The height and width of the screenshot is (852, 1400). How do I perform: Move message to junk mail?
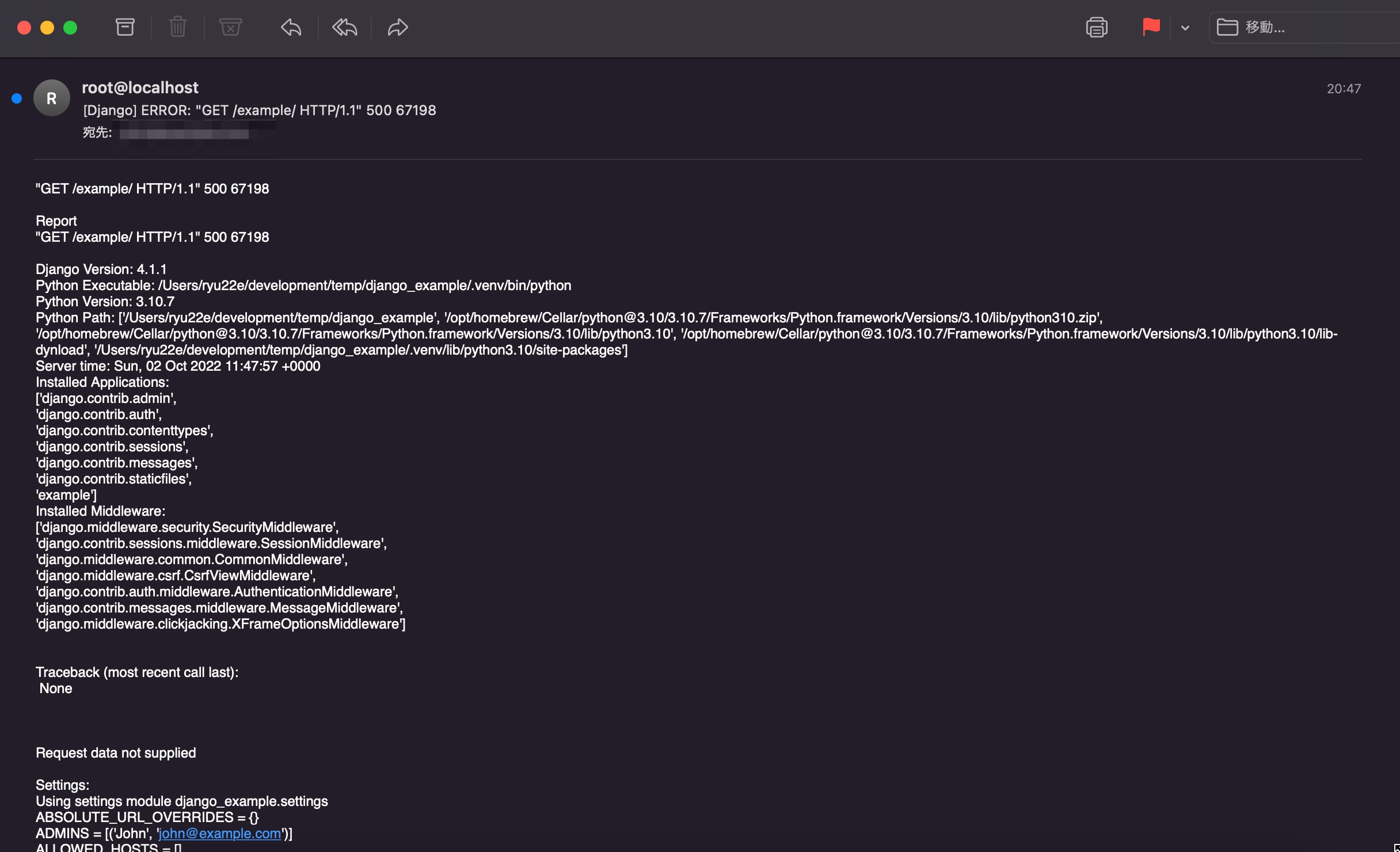231,27
